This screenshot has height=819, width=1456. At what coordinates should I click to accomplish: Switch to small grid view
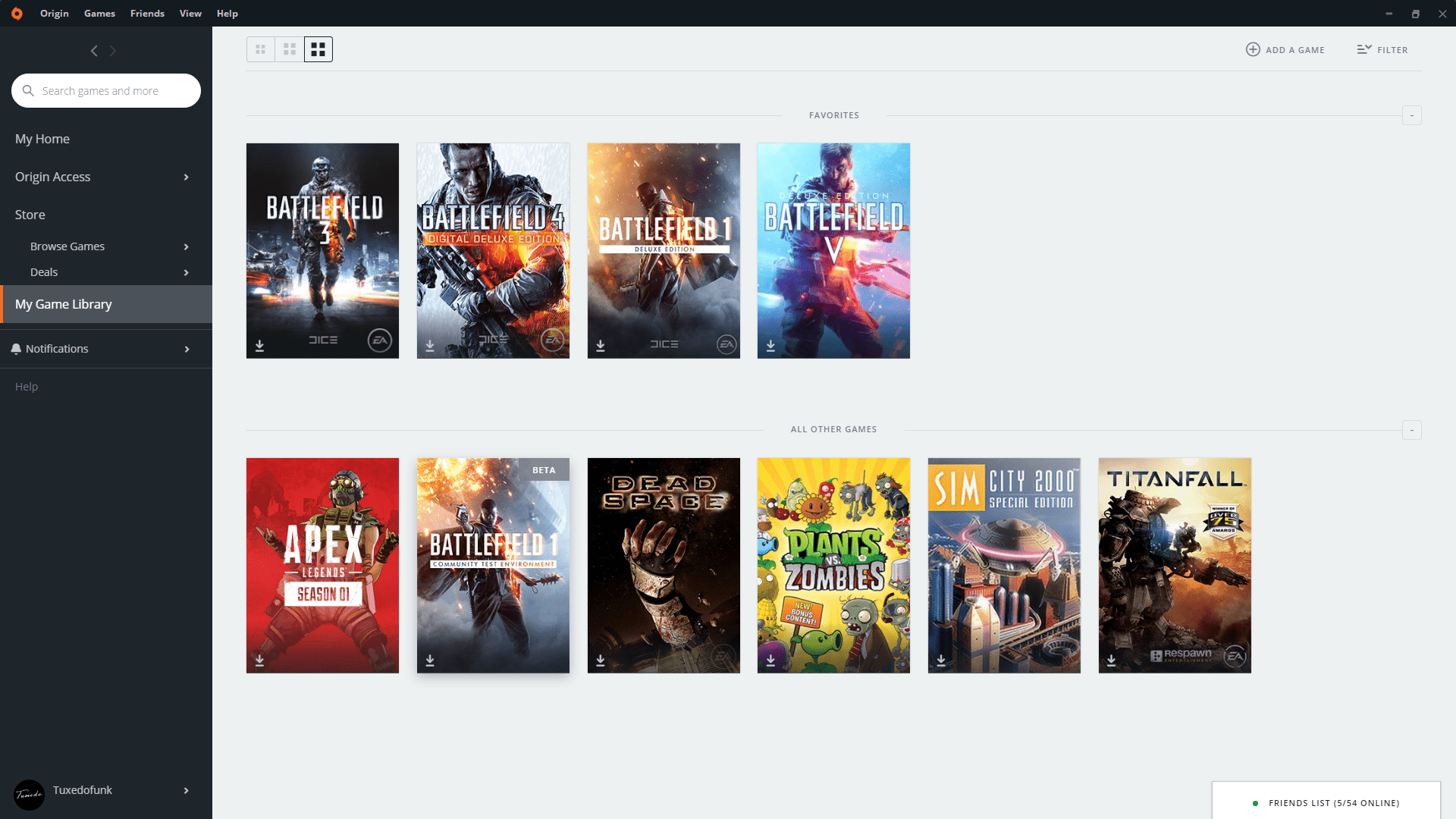click(x=261, y=49)
